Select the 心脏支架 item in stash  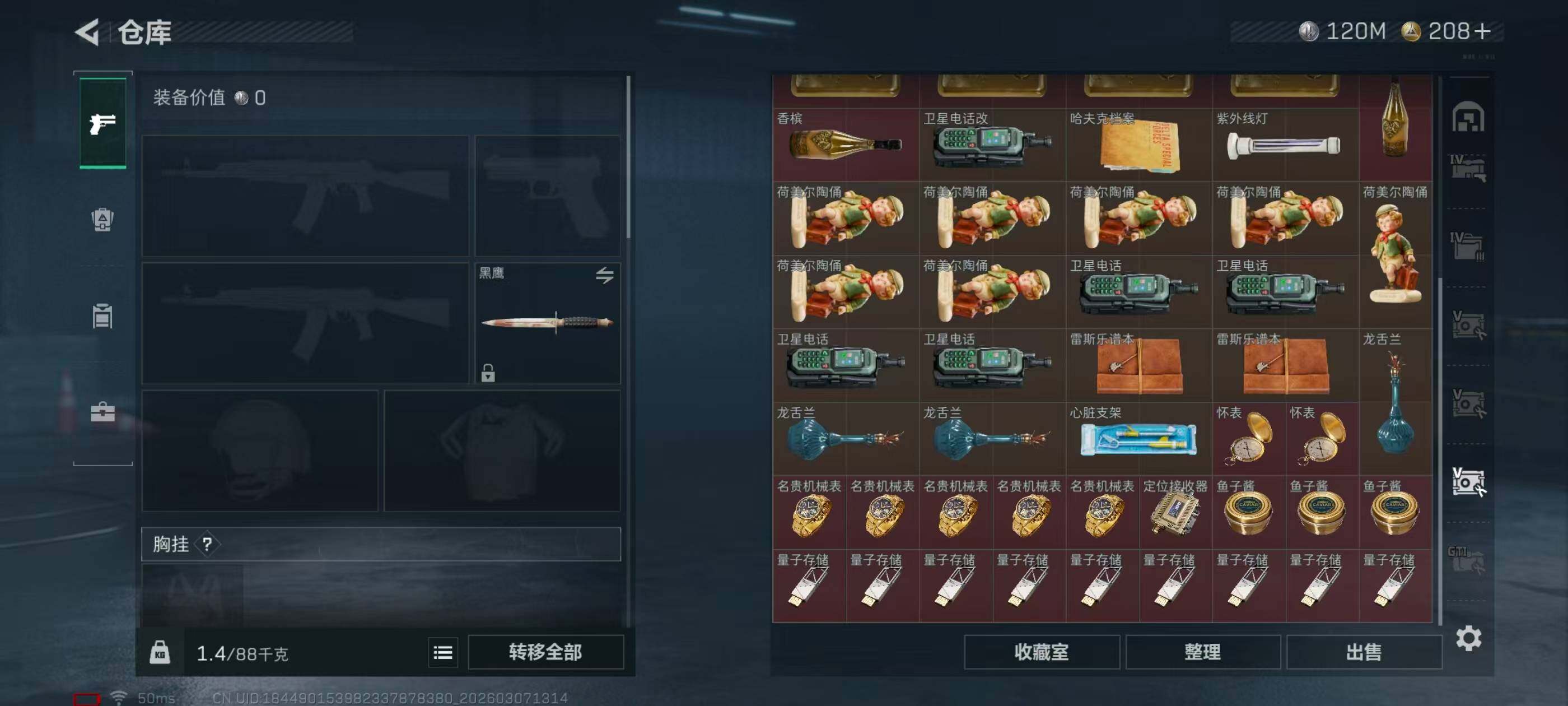click(1138, 439)
